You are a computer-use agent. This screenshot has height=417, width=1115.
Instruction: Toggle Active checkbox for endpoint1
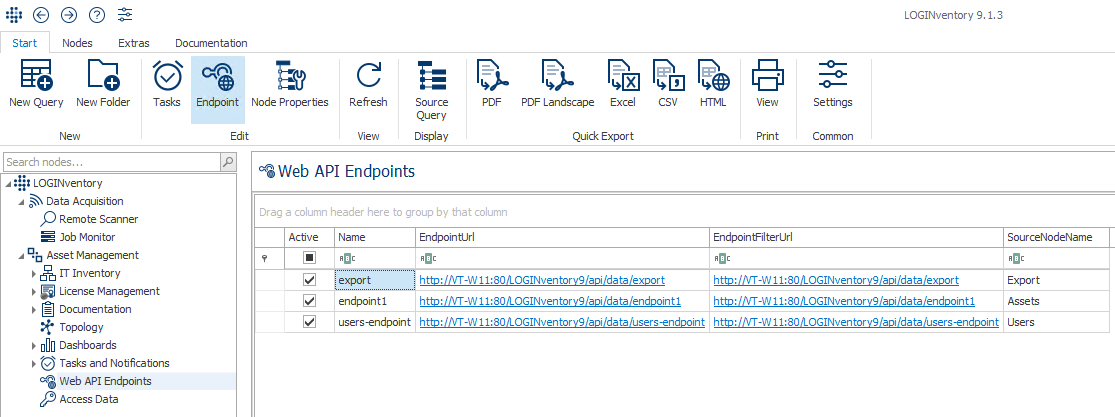(x=308, y=301)
